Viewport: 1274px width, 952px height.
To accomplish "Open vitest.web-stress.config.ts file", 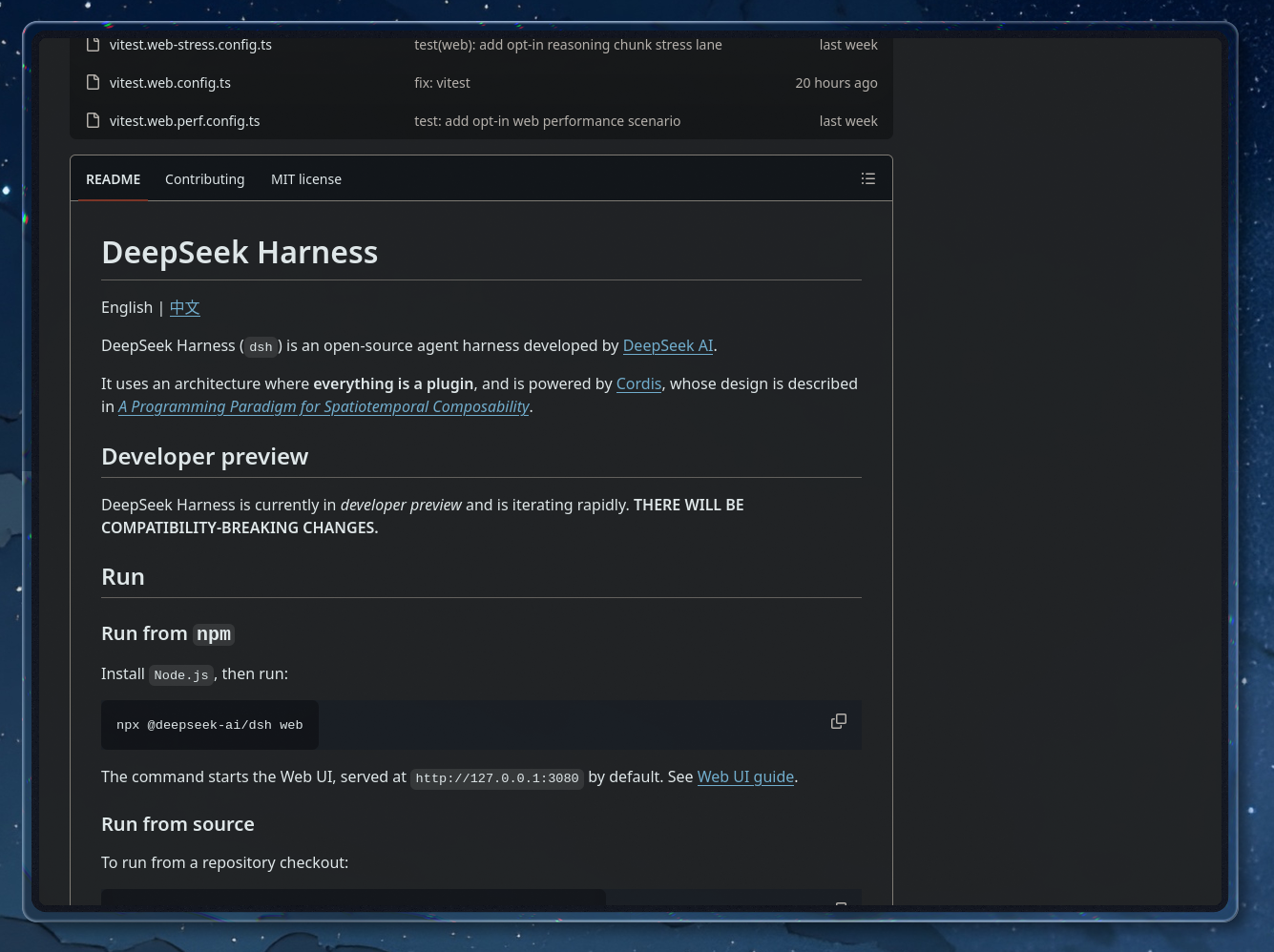I will (191, 45).
